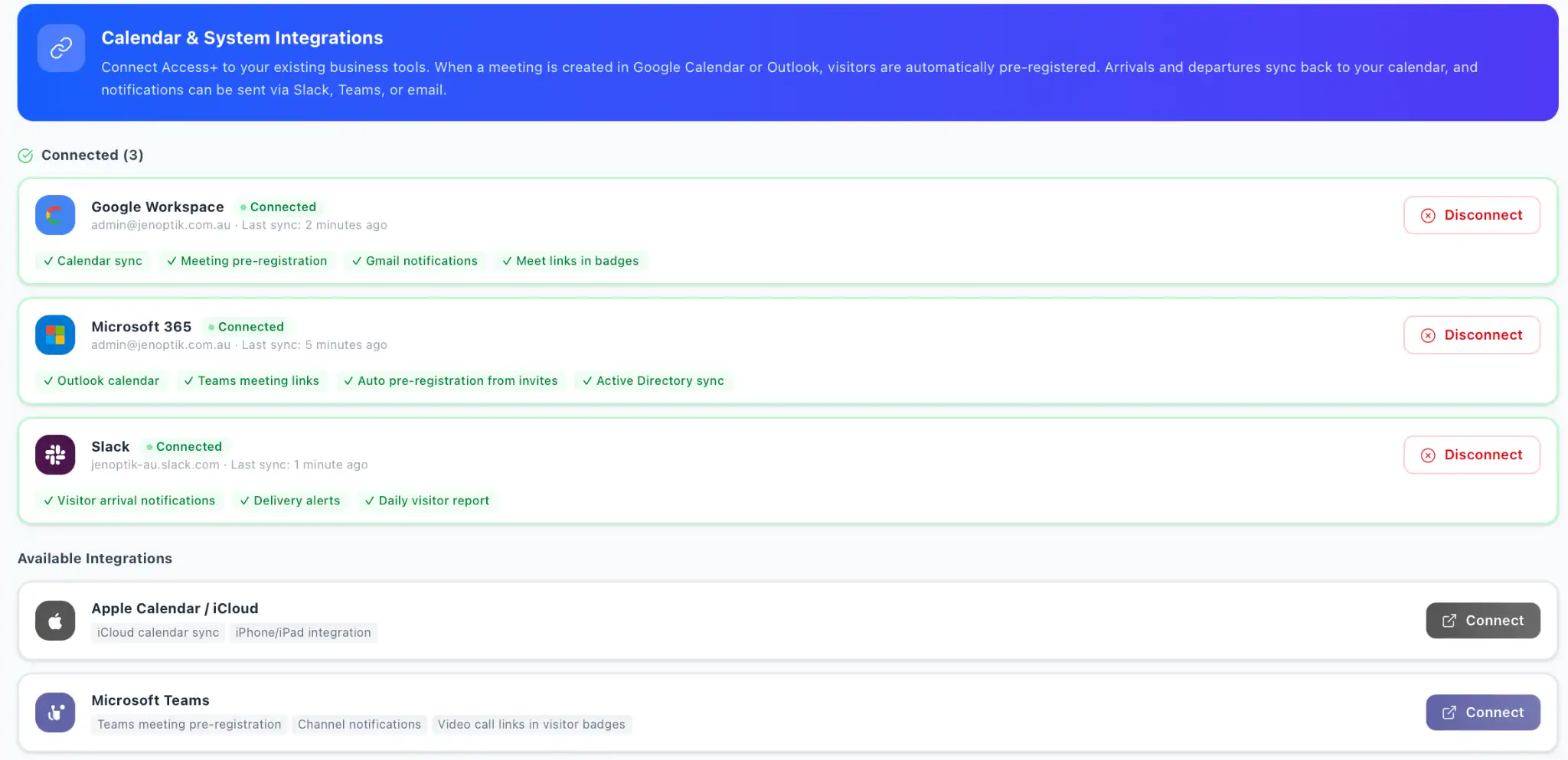Click the Gmail notifications tag
1568x760 pixels.
point(415,261)
